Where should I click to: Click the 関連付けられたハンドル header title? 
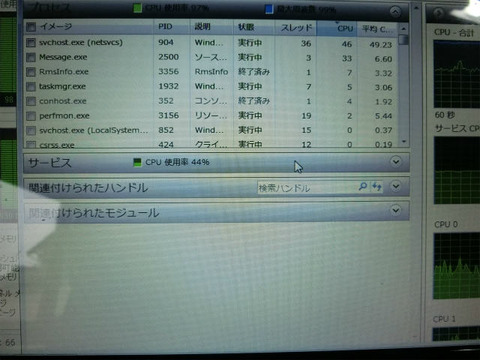[88, 188]
